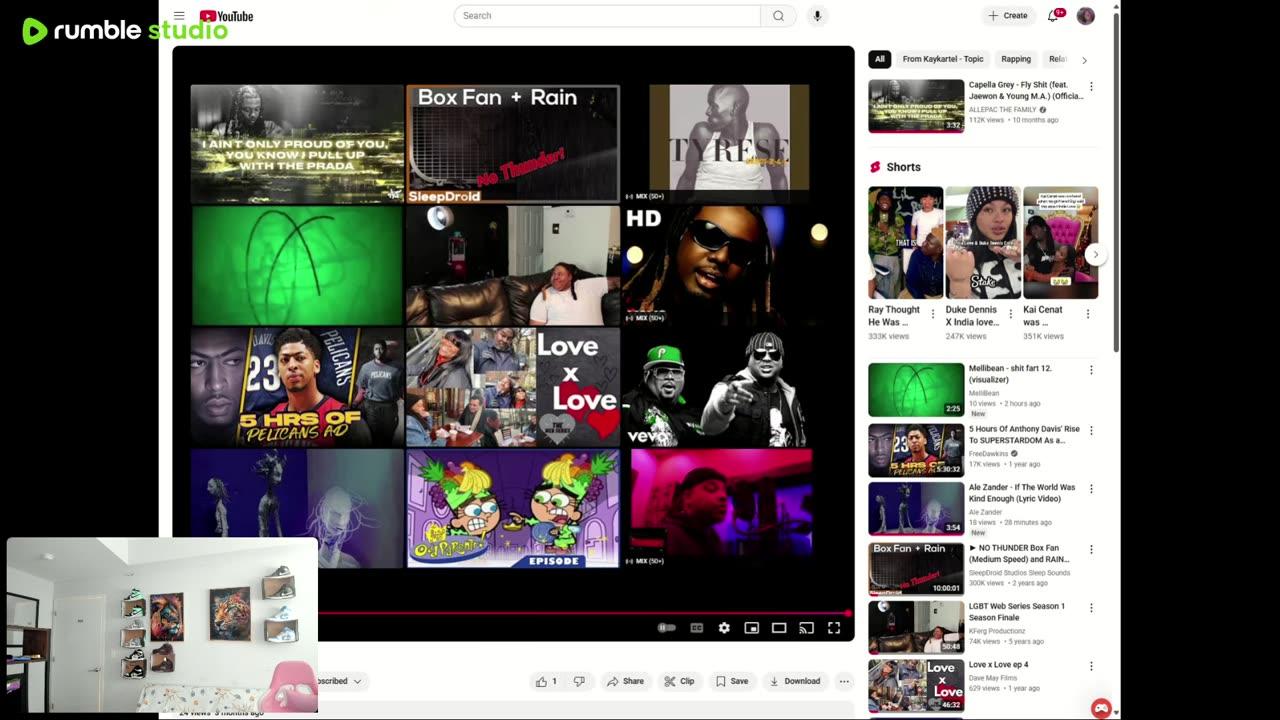The image size is (1280, 720).
Task: Go to the YouTube home logo
Action: coord(226,16)
